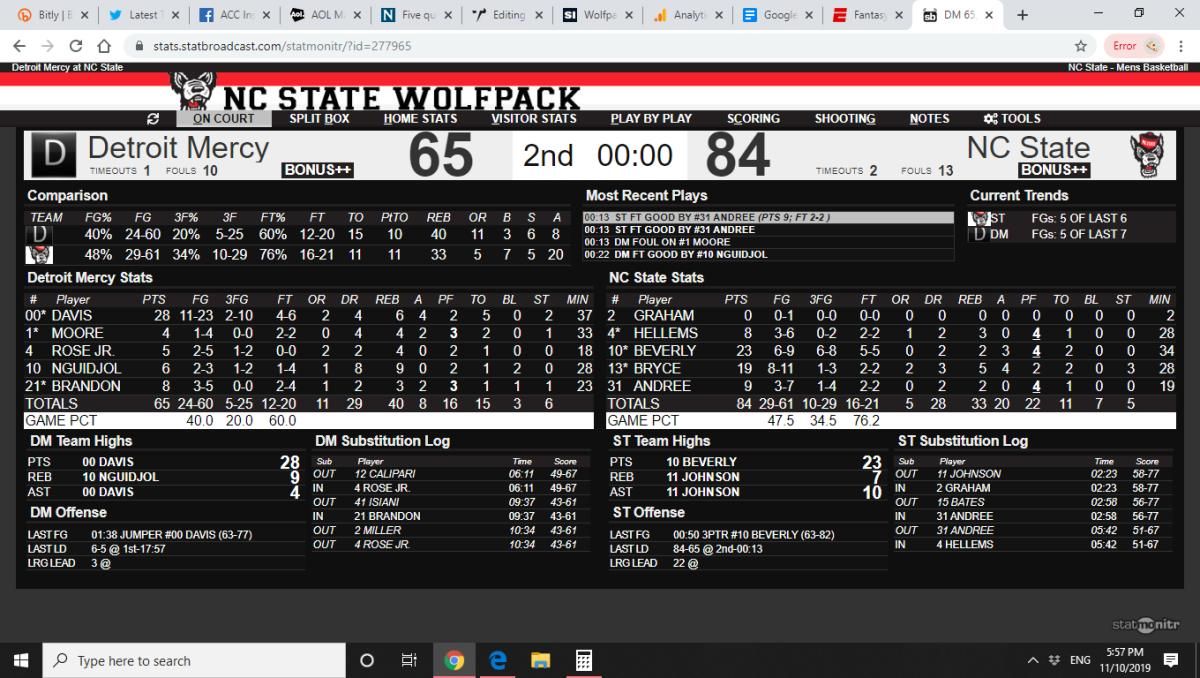This screenshot has width=1200, height=678.
Task: Switch to the Fantasy browser tab
Action: 870,15
